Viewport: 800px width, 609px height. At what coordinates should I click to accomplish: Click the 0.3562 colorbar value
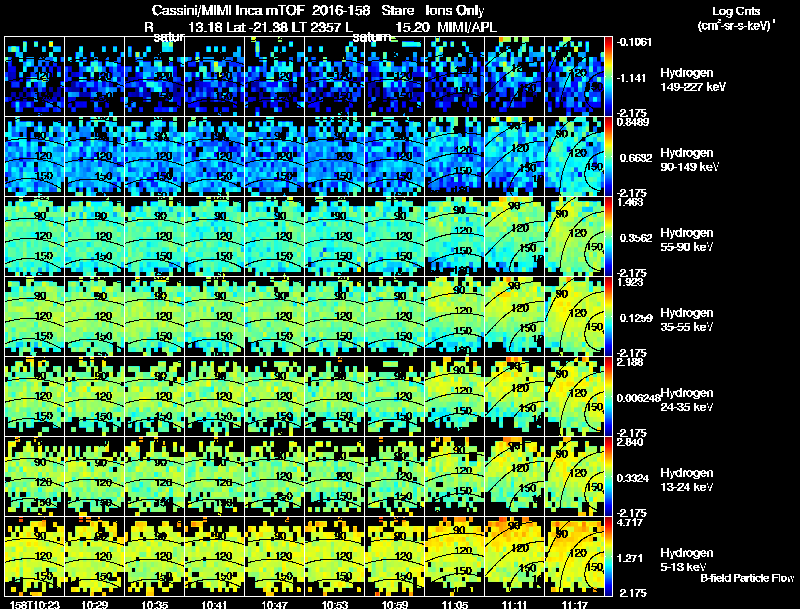point(636,238)
